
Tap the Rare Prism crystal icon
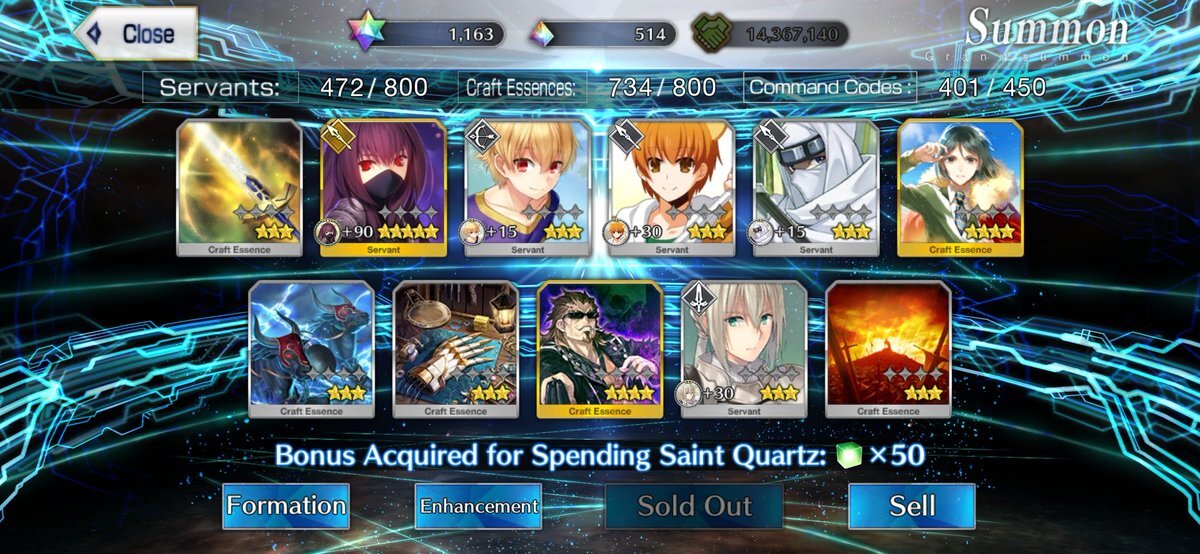(542, 33)
